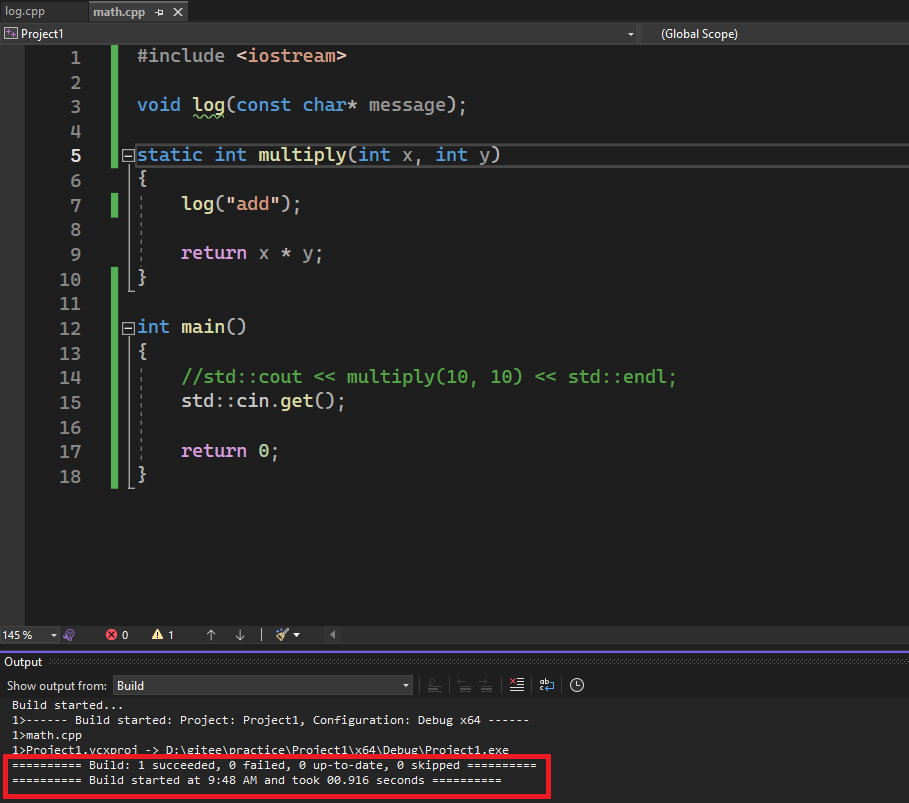This screenshot has width=909, height=803.
Task: Show the warnings count indicator
Action: [x=163, y=635]
